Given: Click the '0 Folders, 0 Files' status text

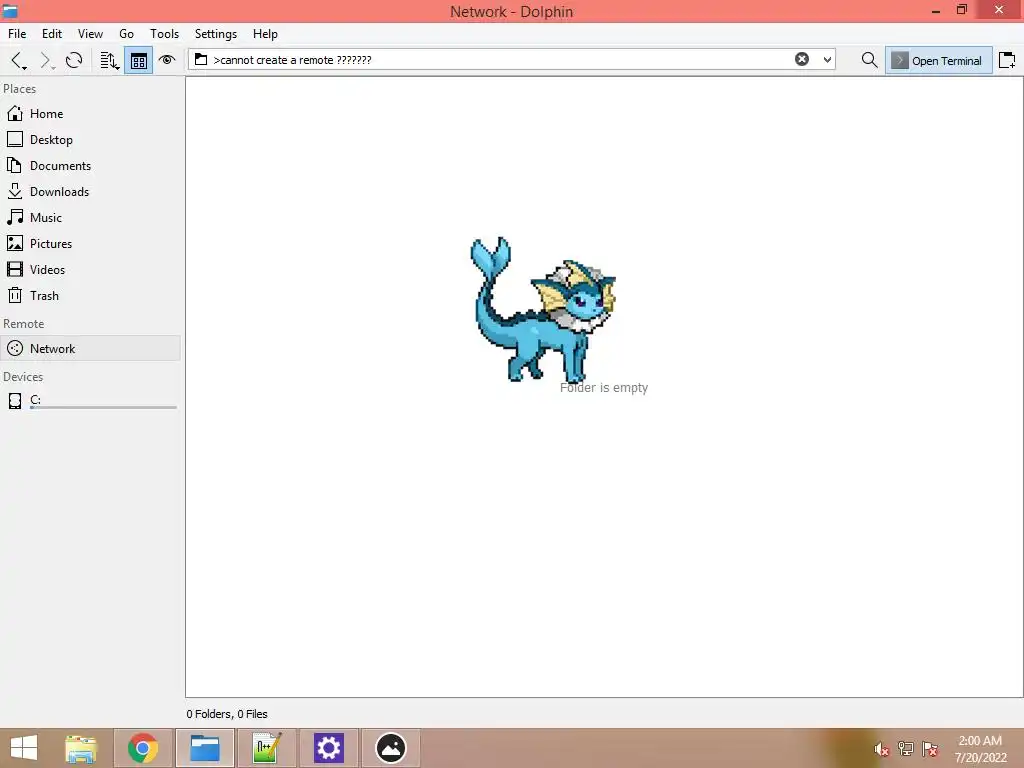Looking at the screenshot, I should [x=227, y=714].
